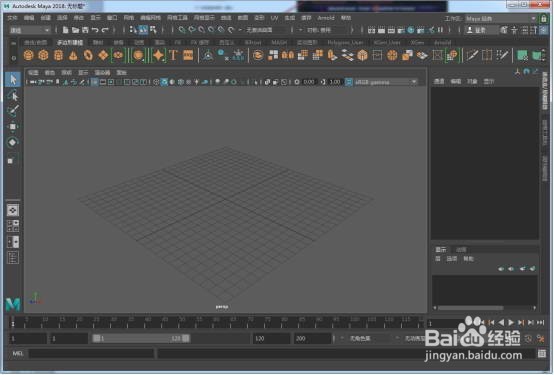Open the Script Editor icon at bottom right
Image resolution: width=554 pixels, height=375 pixels.
542,353
